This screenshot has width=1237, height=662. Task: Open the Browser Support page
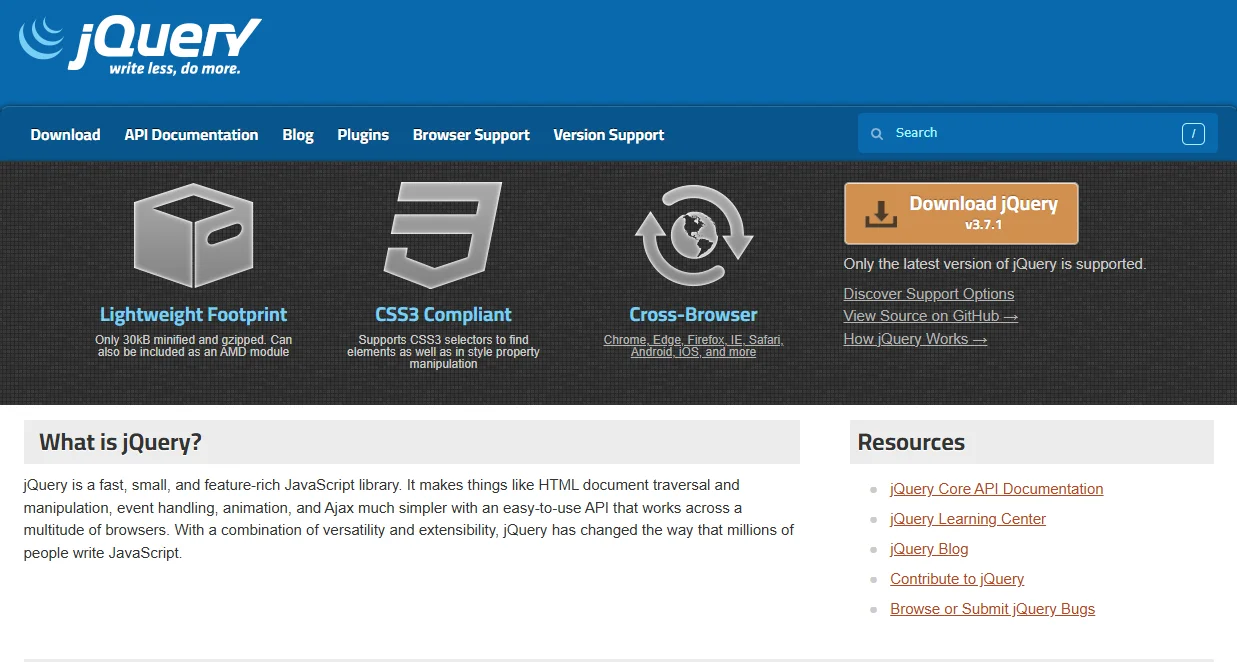tap(471, 134)
